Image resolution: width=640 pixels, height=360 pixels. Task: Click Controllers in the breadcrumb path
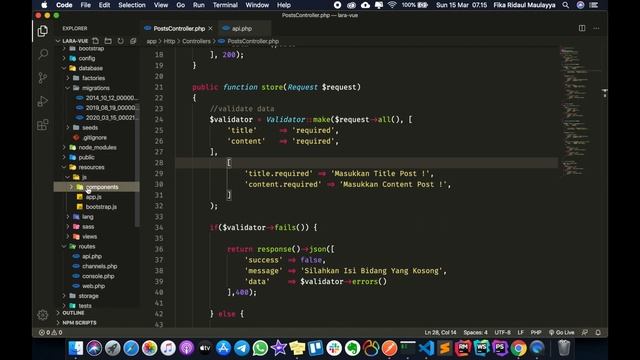point(196,41)
